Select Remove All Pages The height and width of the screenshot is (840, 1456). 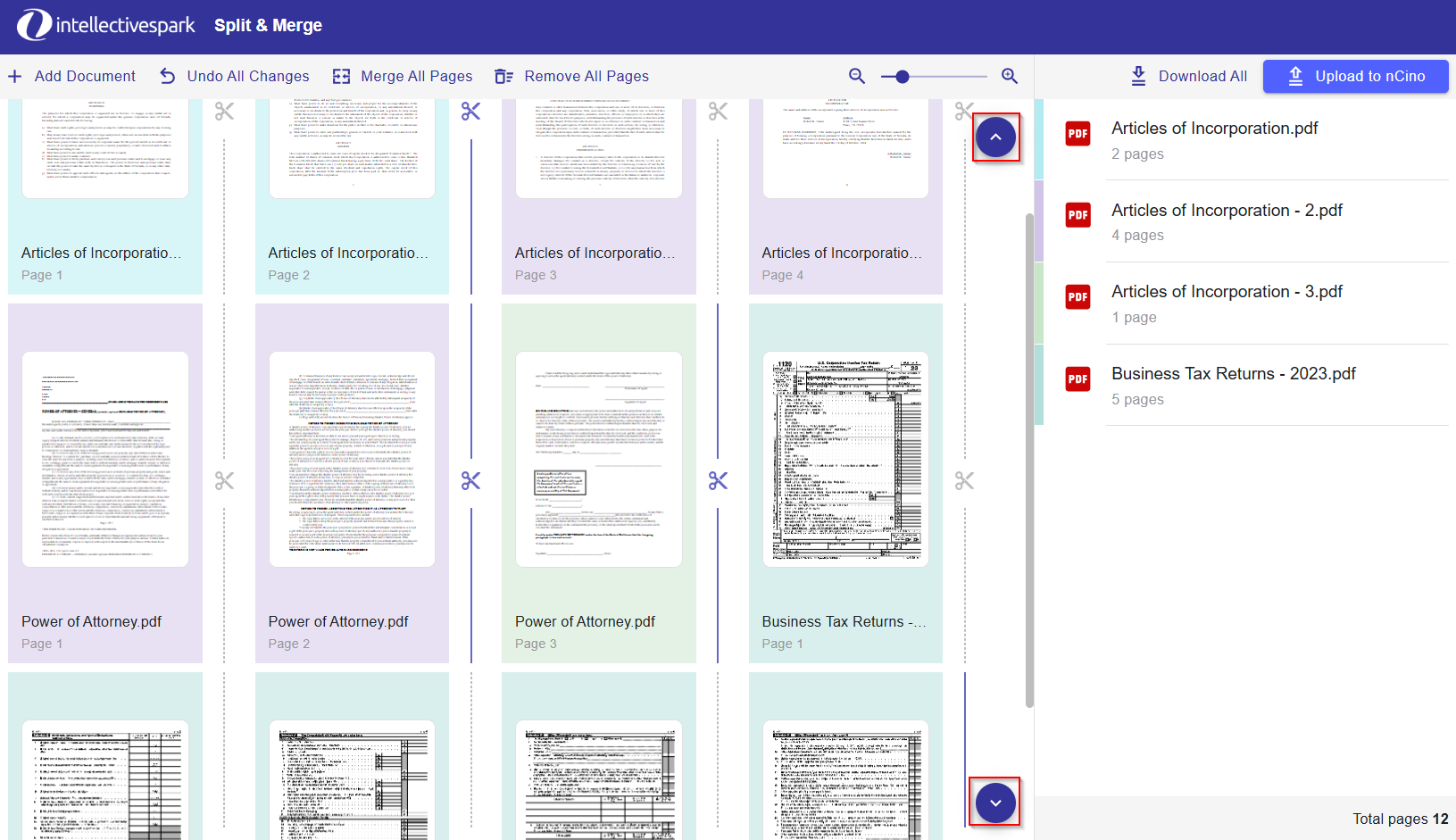click(572, 77)
